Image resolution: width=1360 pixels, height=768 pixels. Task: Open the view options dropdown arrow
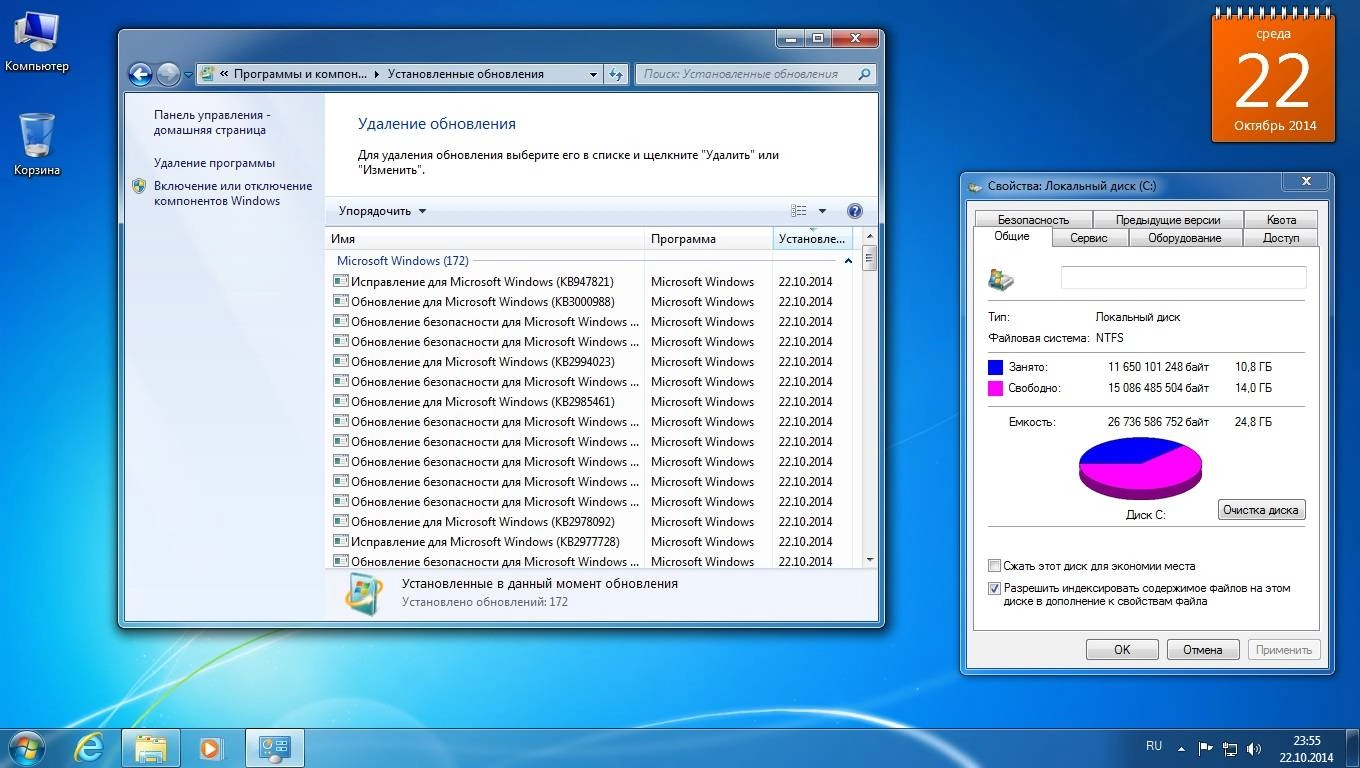(x=822, y=211)
